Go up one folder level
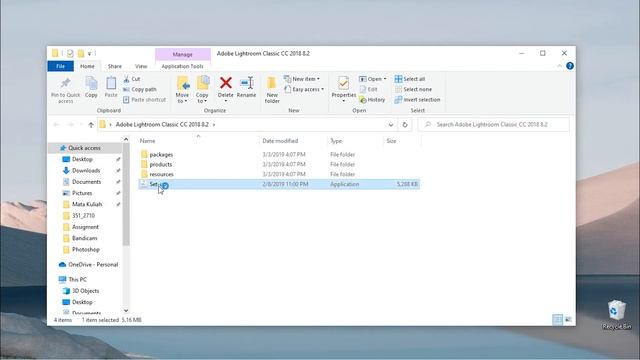 (x=91, y=124)
